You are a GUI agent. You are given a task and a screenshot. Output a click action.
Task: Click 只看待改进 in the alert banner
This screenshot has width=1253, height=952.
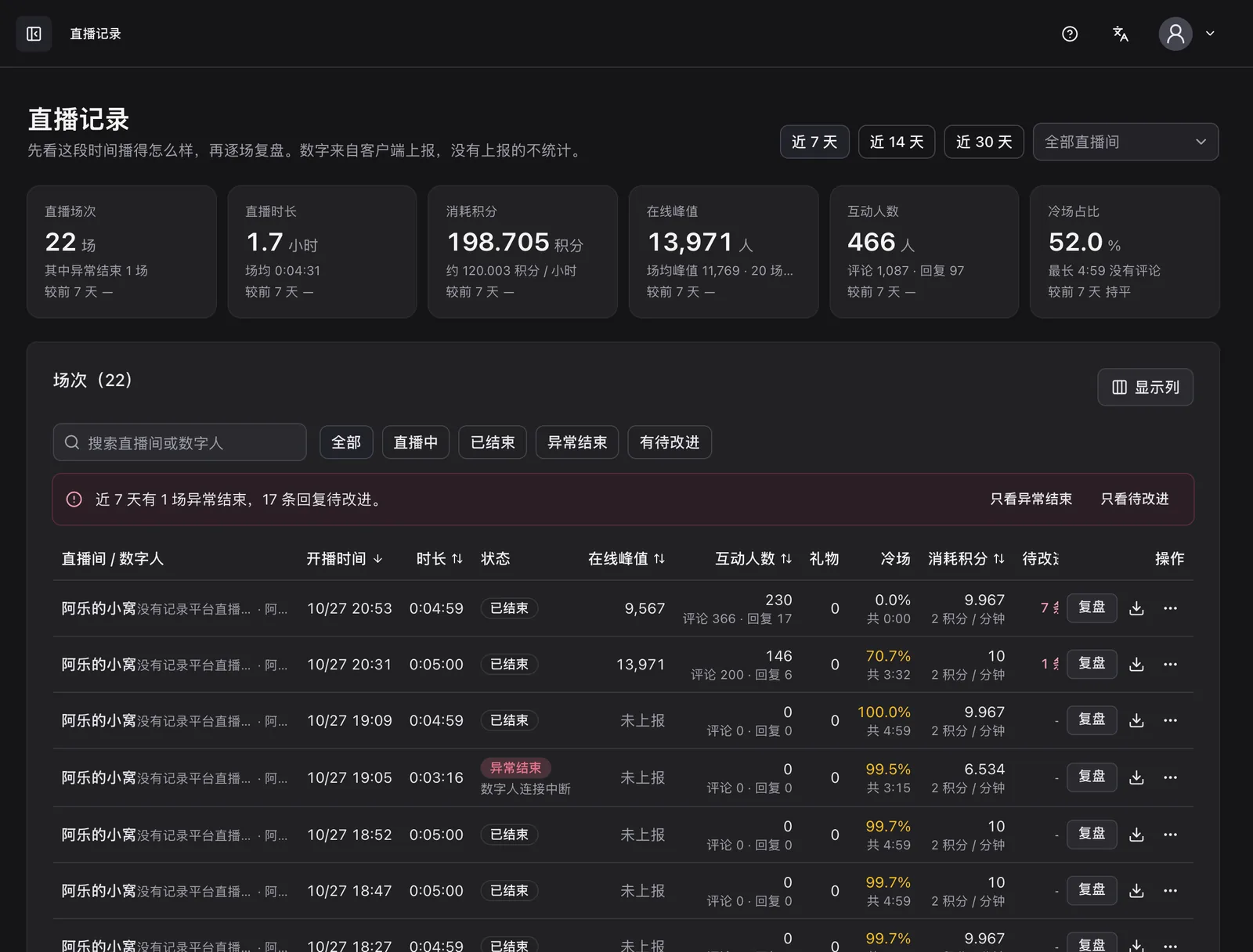click(x=1135, y=499)
